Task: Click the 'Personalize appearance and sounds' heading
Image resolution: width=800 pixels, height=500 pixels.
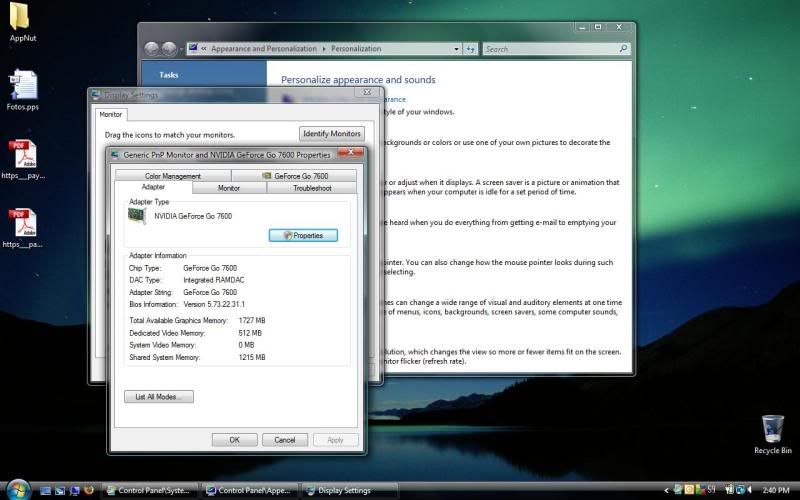Action: 358,80
